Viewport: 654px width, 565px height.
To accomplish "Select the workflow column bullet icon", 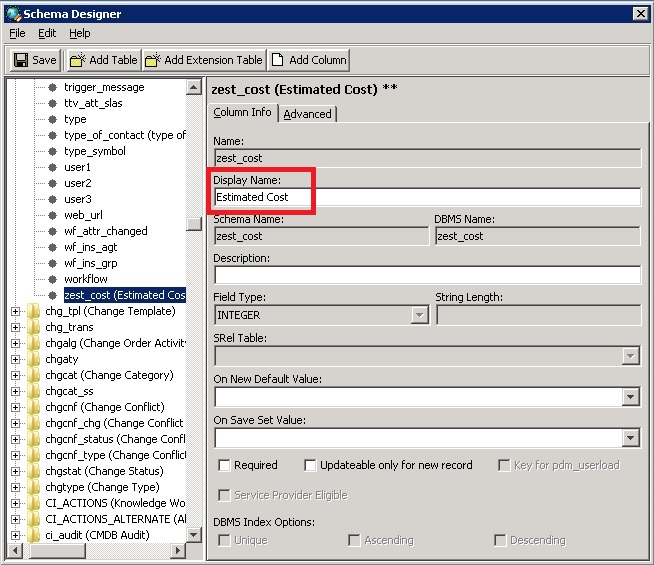I will [52, 279].
